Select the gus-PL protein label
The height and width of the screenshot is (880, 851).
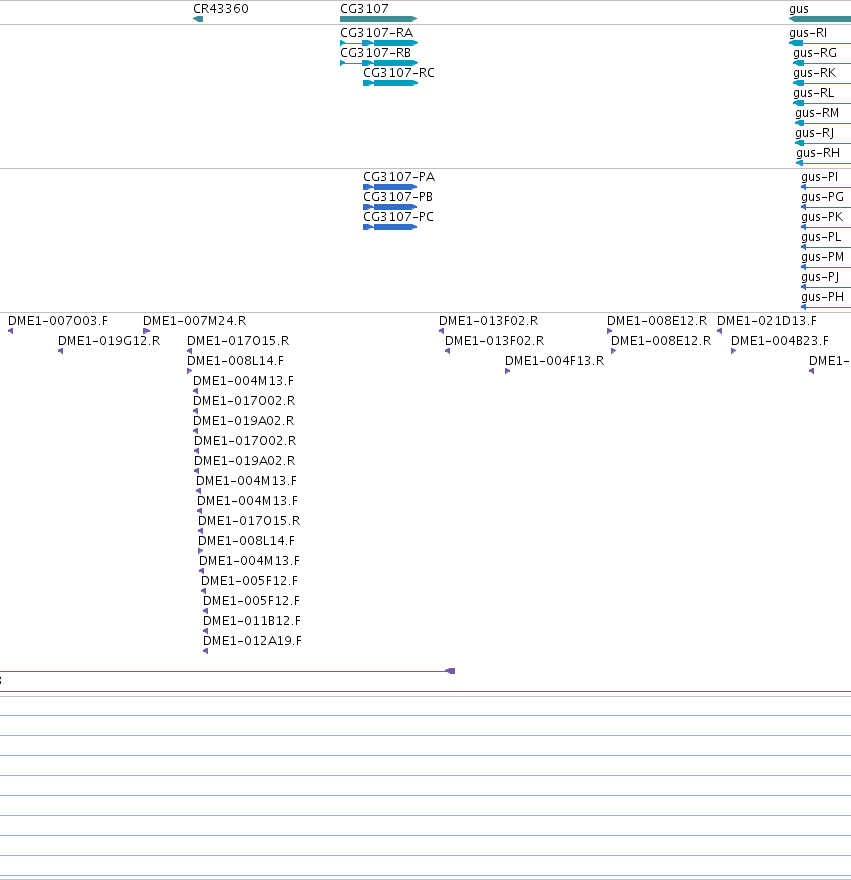click(x=821, y=237)
